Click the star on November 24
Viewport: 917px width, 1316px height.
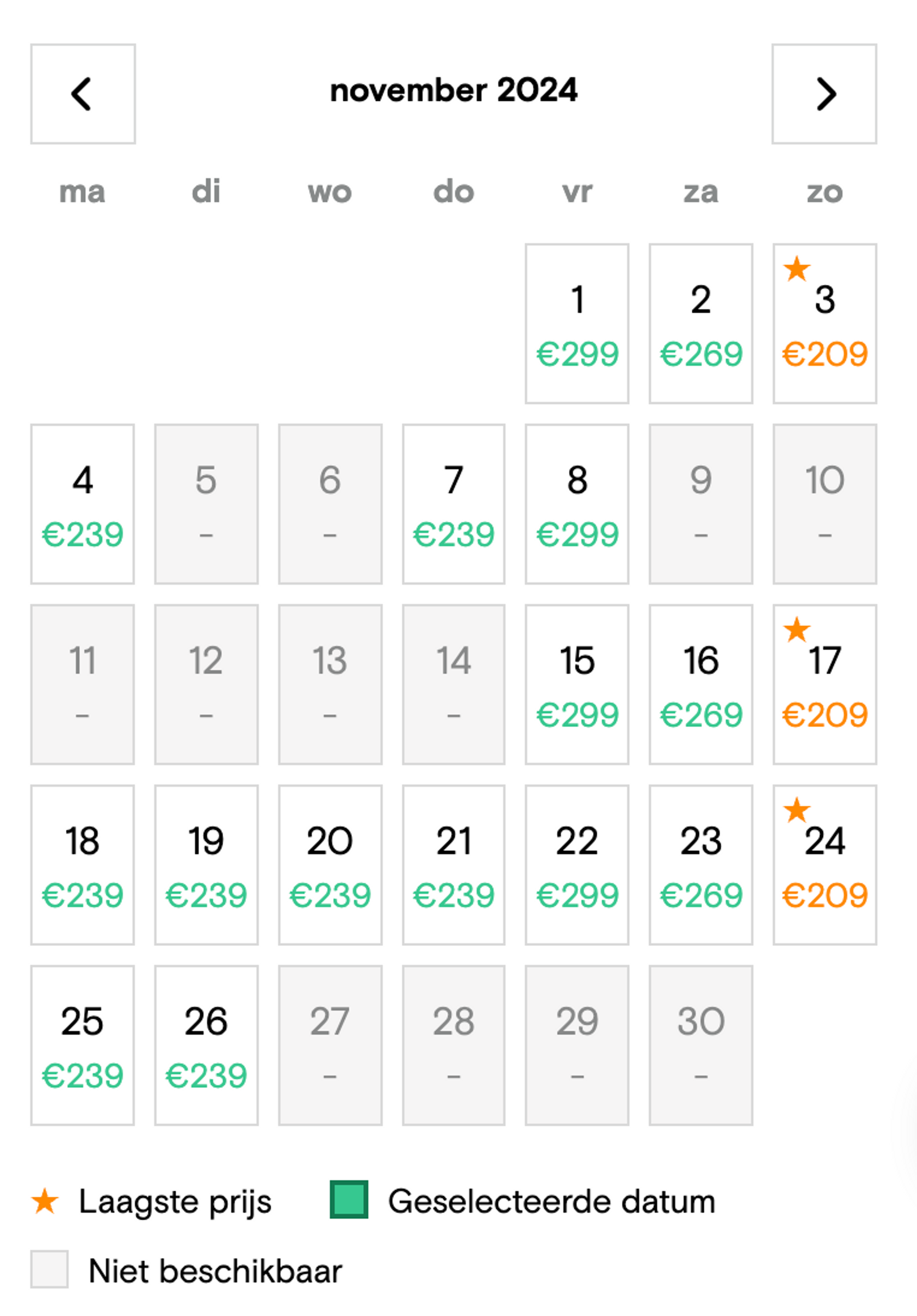(x=797, y=810)
